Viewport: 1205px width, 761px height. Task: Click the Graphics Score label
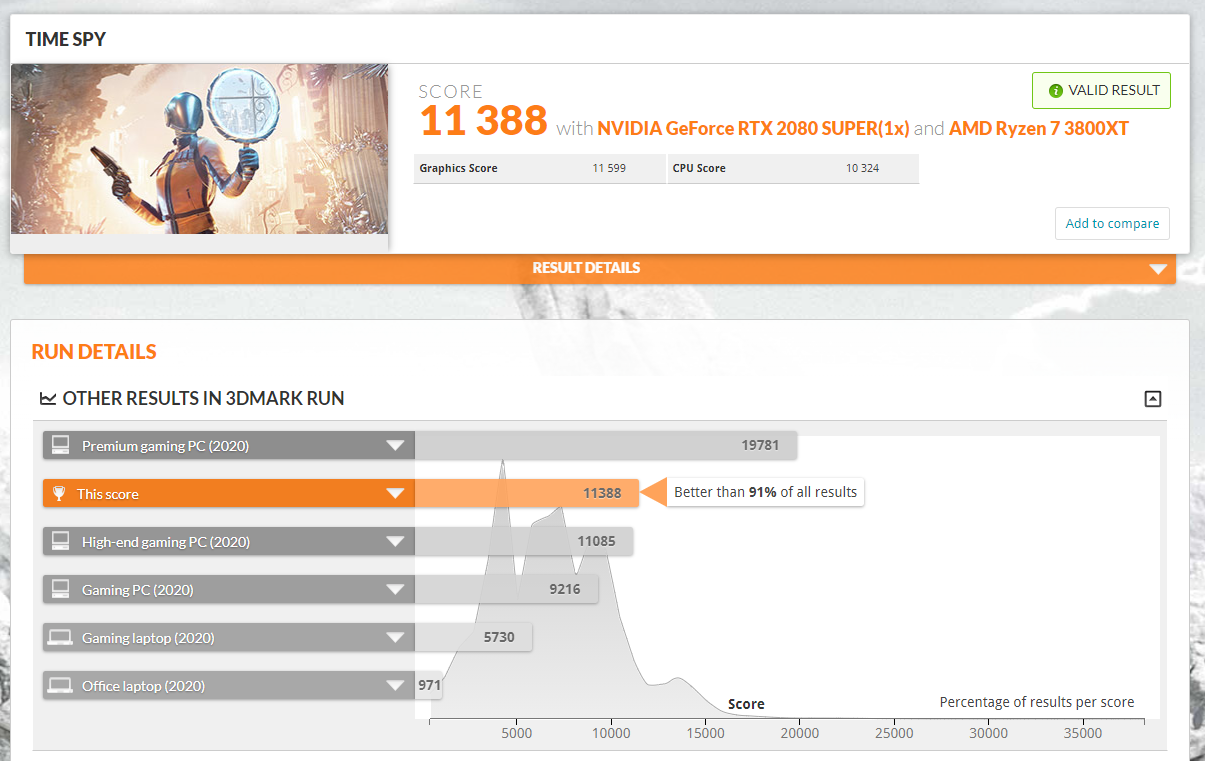pos(458,168)
